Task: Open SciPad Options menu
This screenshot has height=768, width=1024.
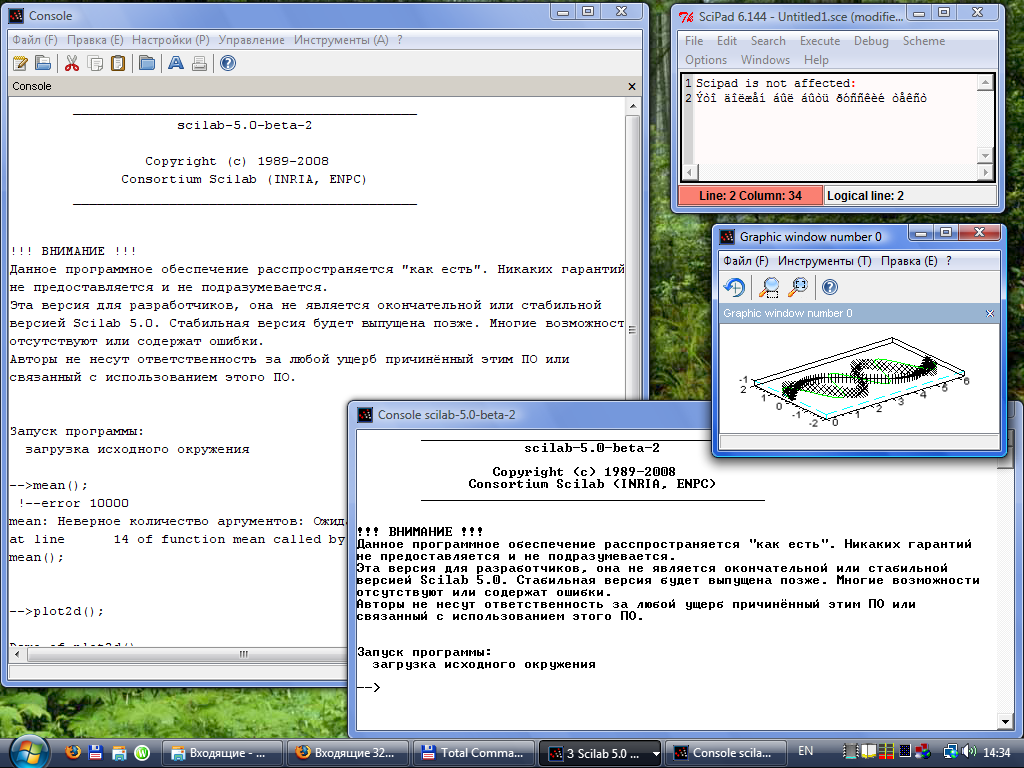Action: [706, 59]
